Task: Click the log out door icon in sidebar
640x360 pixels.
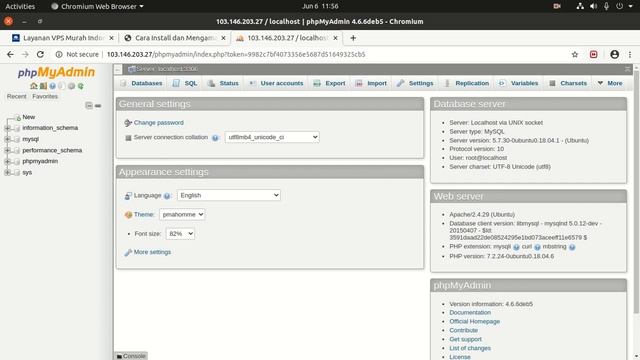Action: point(43,86)
